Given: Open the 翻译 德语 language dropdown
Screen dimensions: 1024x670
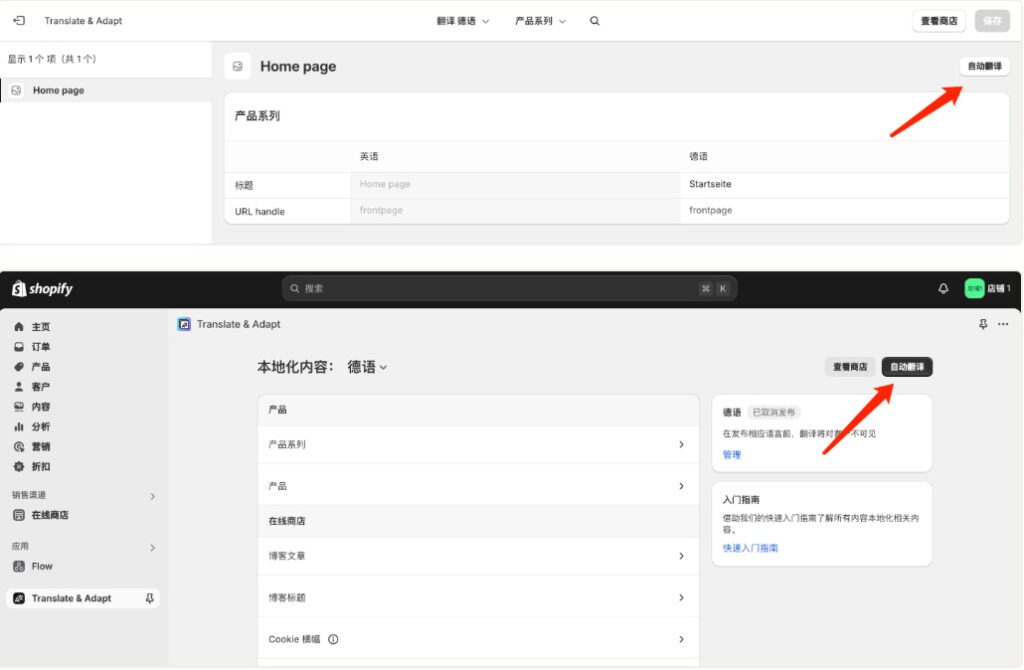Looking at the screenshot, I should pyautogui.click(x=463, y=21).
